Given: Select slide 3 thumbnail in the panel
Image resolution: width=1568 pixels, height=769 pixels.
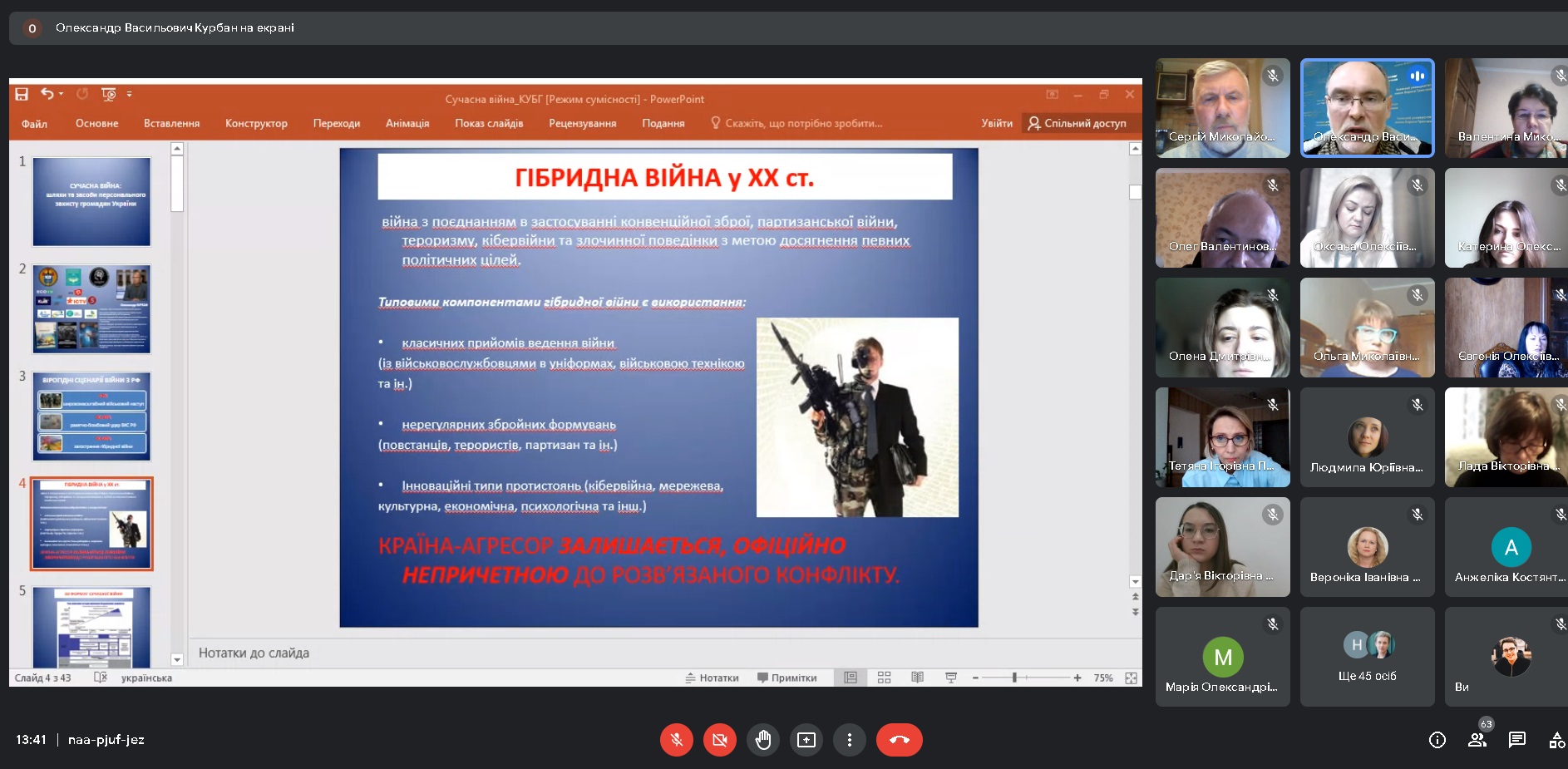Looking at the screenshot, I should pyautogui.click(x=91, y=417).
